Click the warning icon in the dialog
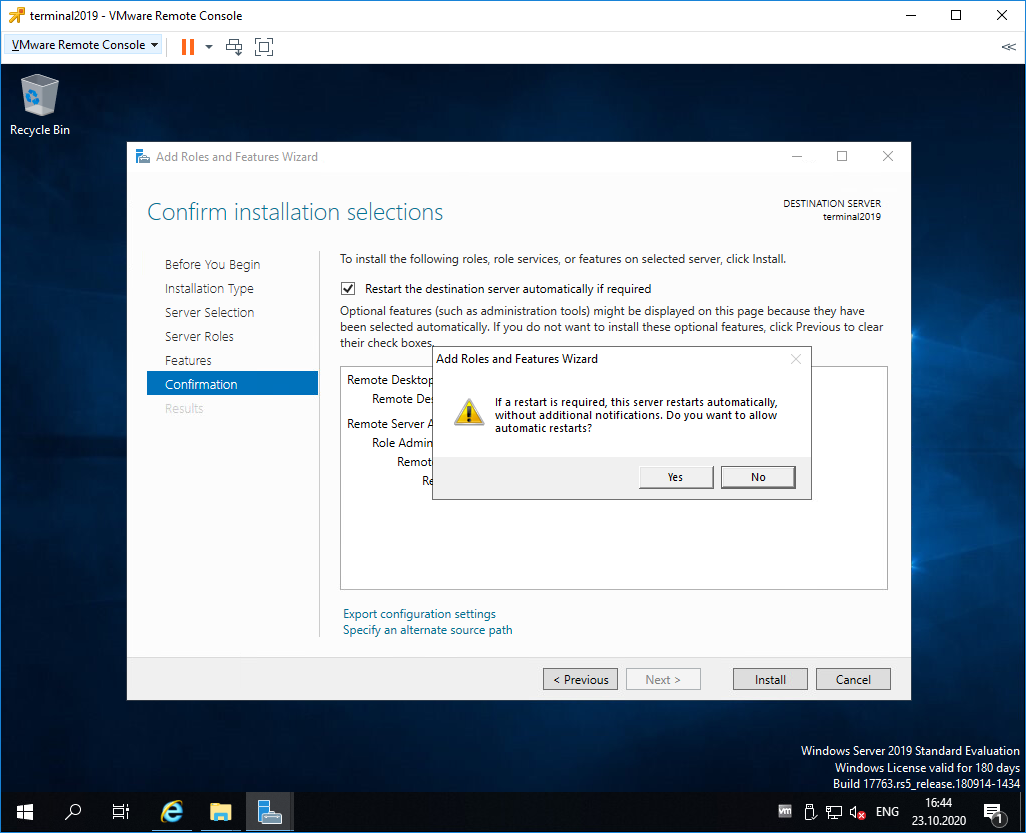The width and height of the screenshot is (1026, 833). (469, 413)
